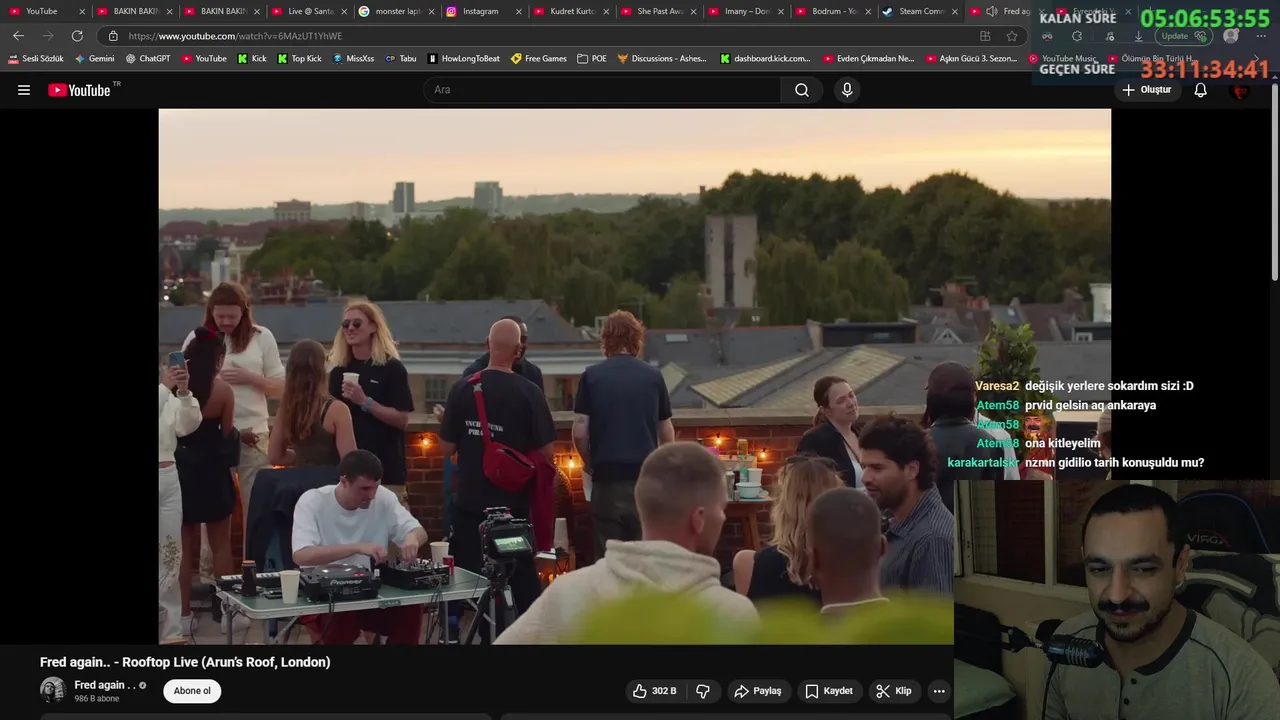Image resolution: width=1280 pixels, height=720 pixels.
Task: Open the Gemini bookmark
Action: point(95,59)
